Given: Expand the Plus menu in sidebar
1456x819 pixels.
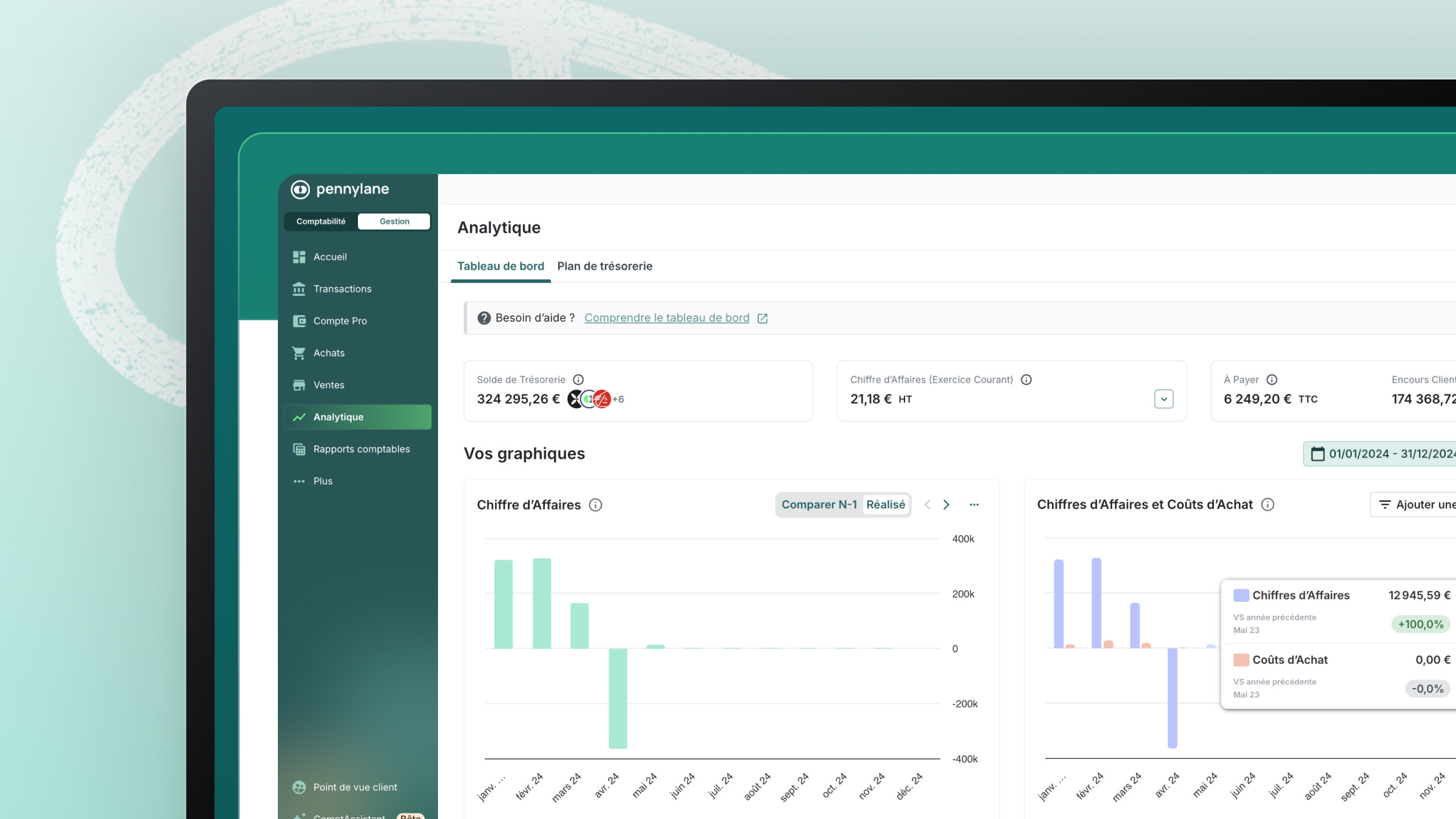Looking at the screenshot, I should point(357,481).
